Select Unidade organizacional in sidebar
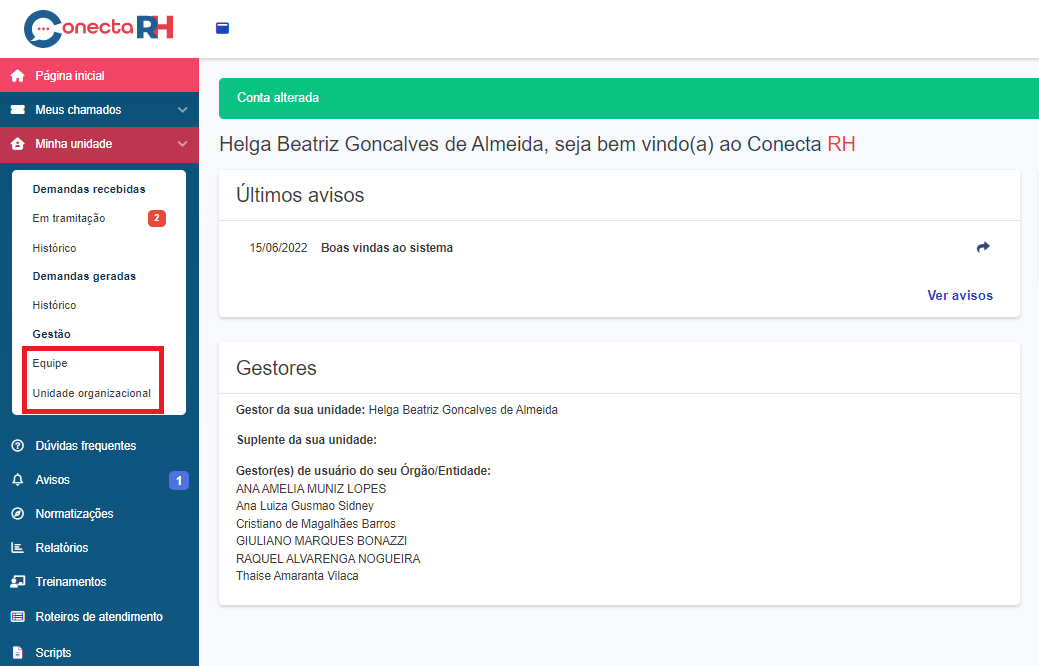 (x=92, y=393)
